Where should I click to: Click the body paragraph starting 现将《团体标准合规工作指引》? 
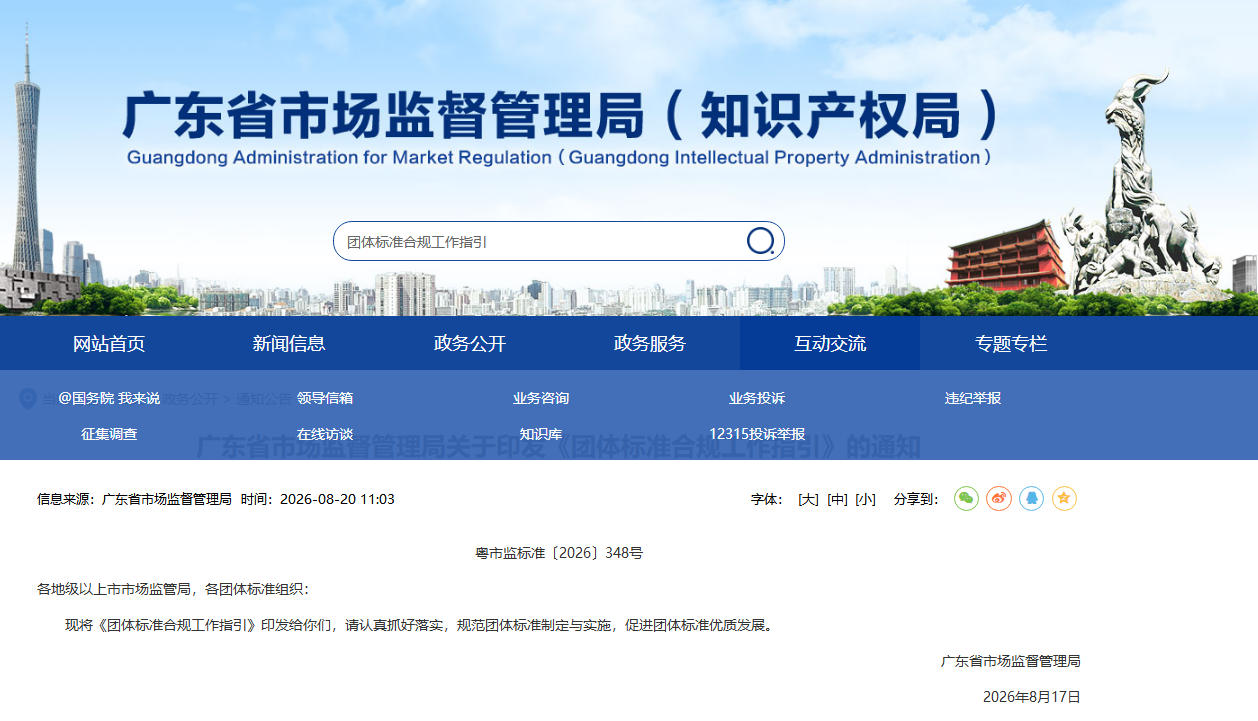[419, 625]
